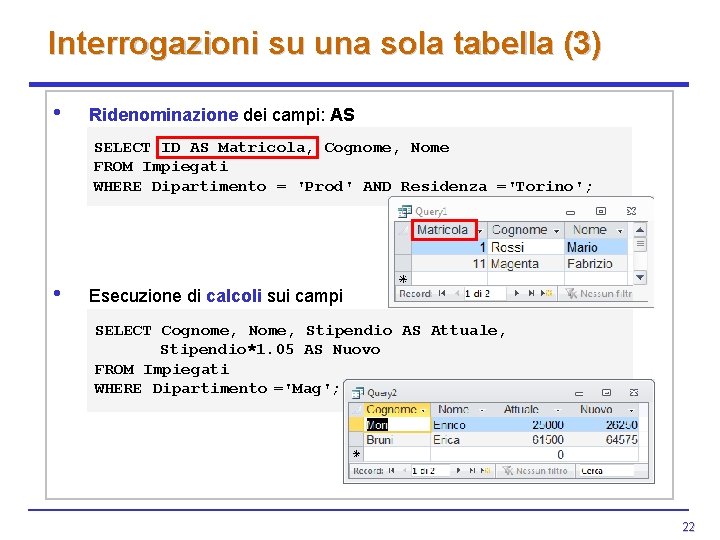The height and width of the screenshot is (540, 720).
Task: Click the Mario cell in Query1
Action: coord(596,248)
